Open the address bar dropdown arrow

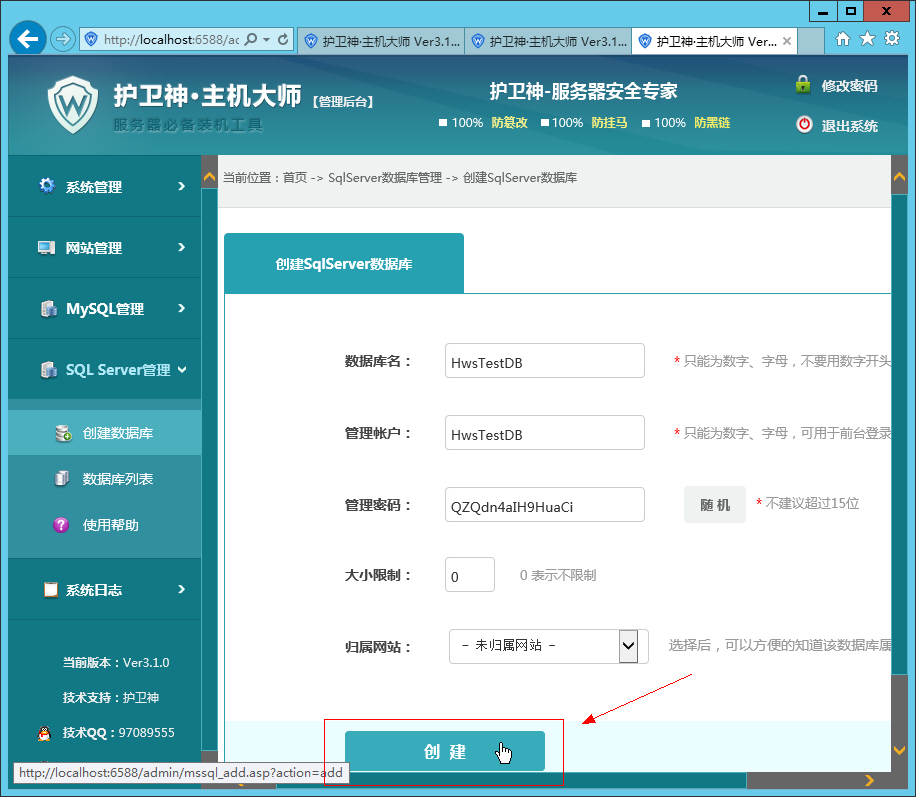pyautogui.click(x=266, y=39)
